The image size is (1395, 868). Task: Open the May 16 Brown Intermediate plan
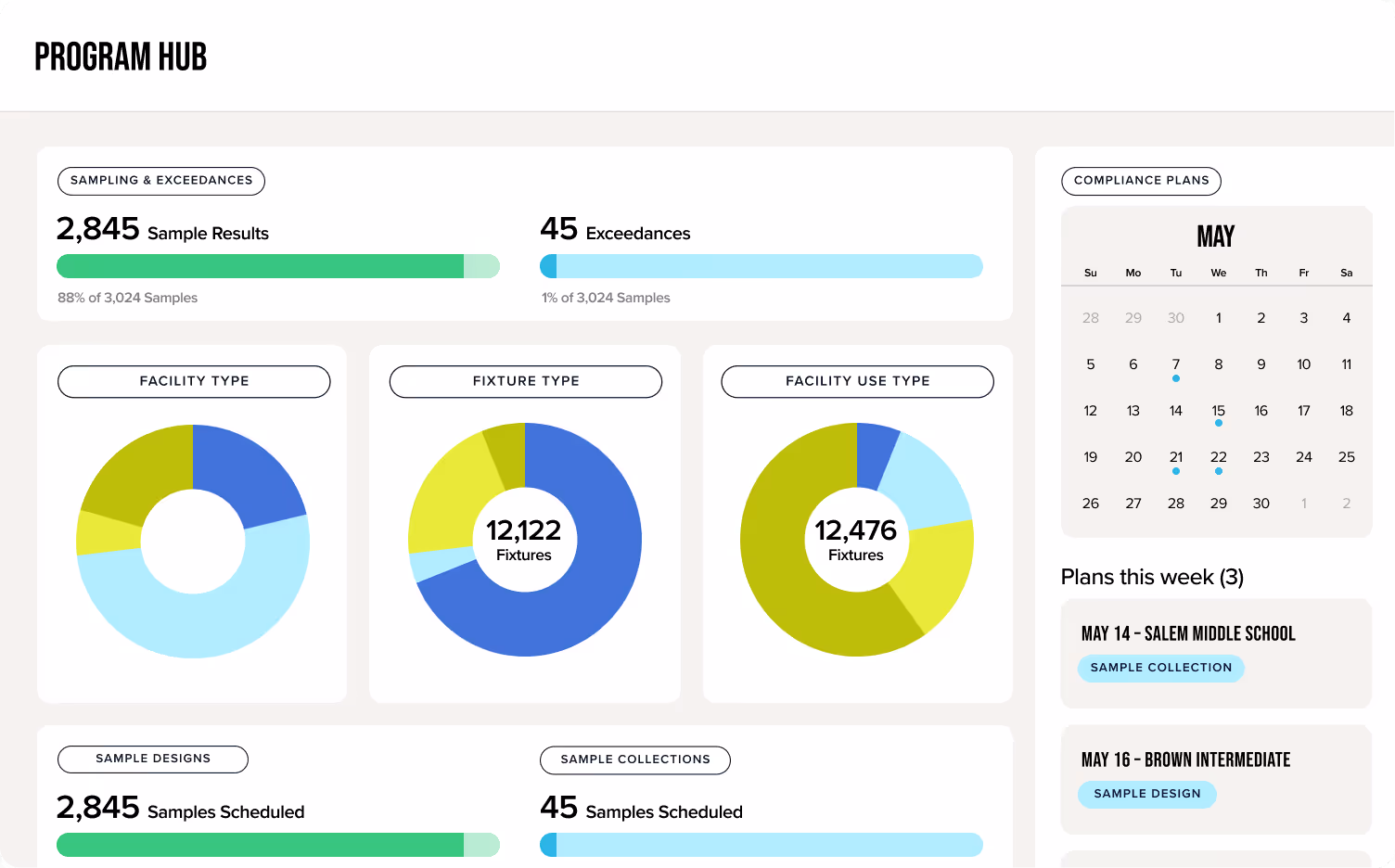pyautogui.click(x=1216, y=775)
